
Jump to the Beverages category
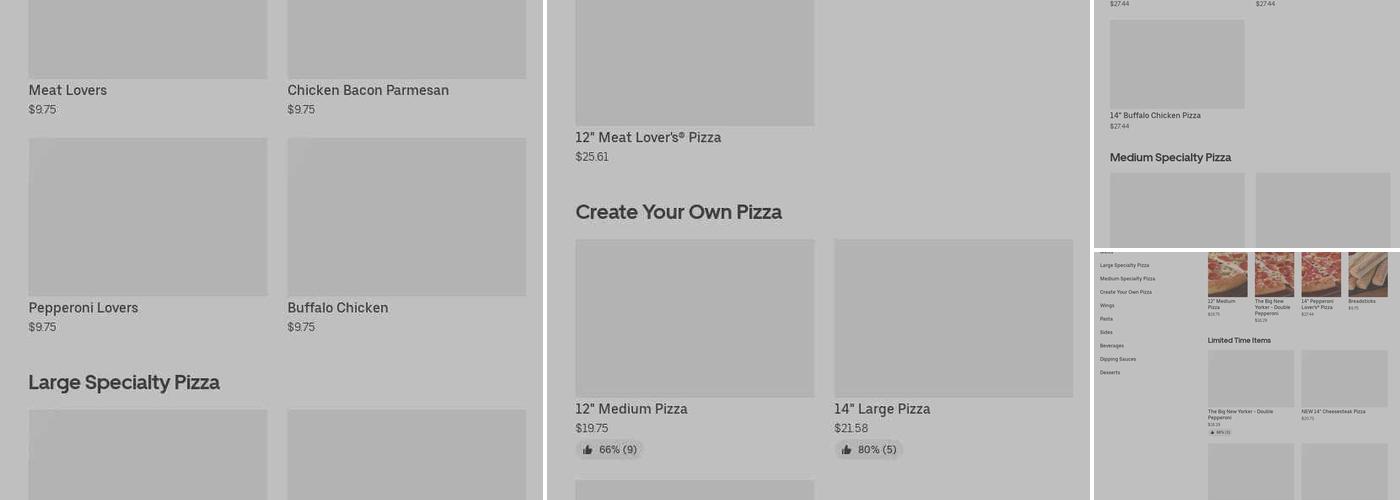click(1112, 345)
